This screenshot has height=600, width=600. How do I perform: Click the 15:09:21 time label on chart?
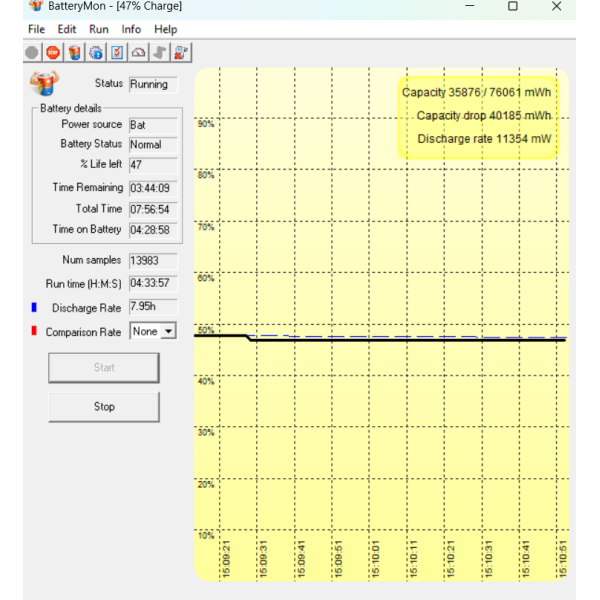tap(226, 559)
